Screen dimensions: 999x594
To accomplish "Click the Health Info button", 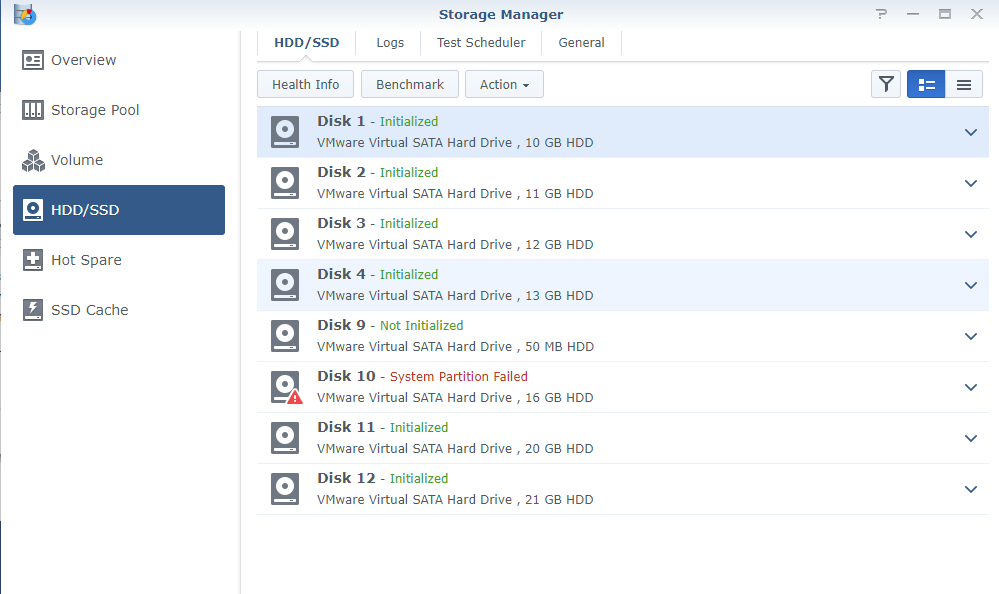I will point(305,85).
